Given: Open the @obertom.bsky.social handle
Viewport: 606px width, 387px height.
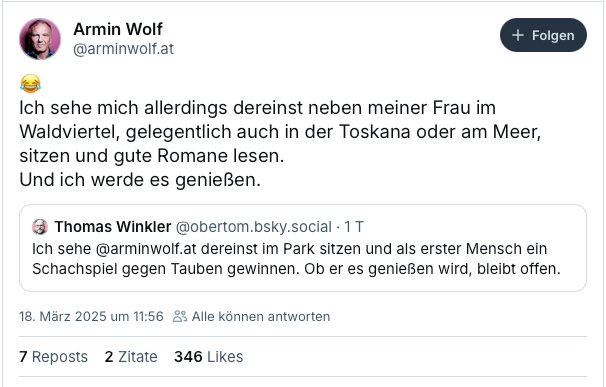Looking at the screenshot, I should 254,227.
